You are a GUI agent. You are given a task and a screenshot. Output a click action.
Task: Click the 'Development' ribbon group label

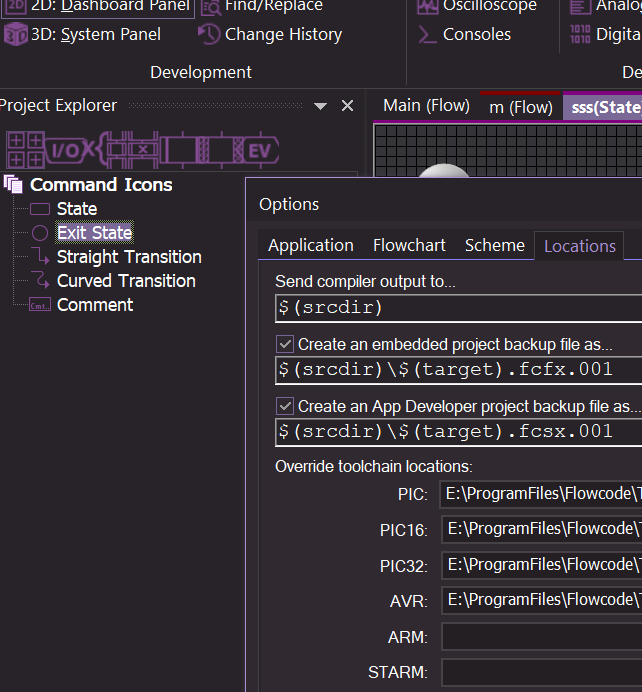click(201, 72)
